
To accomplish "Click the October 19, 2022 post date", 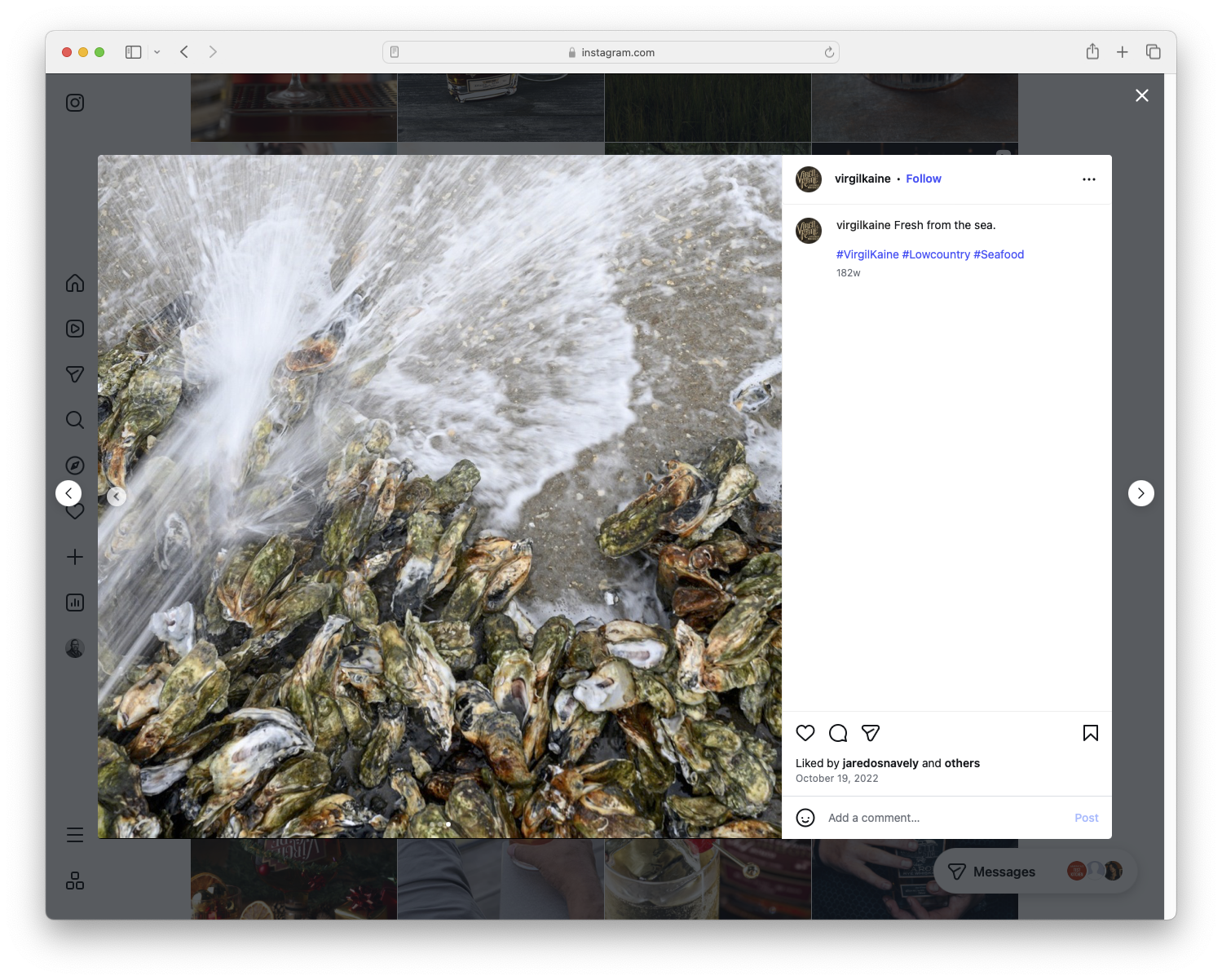I will click(x=837, y=779).
